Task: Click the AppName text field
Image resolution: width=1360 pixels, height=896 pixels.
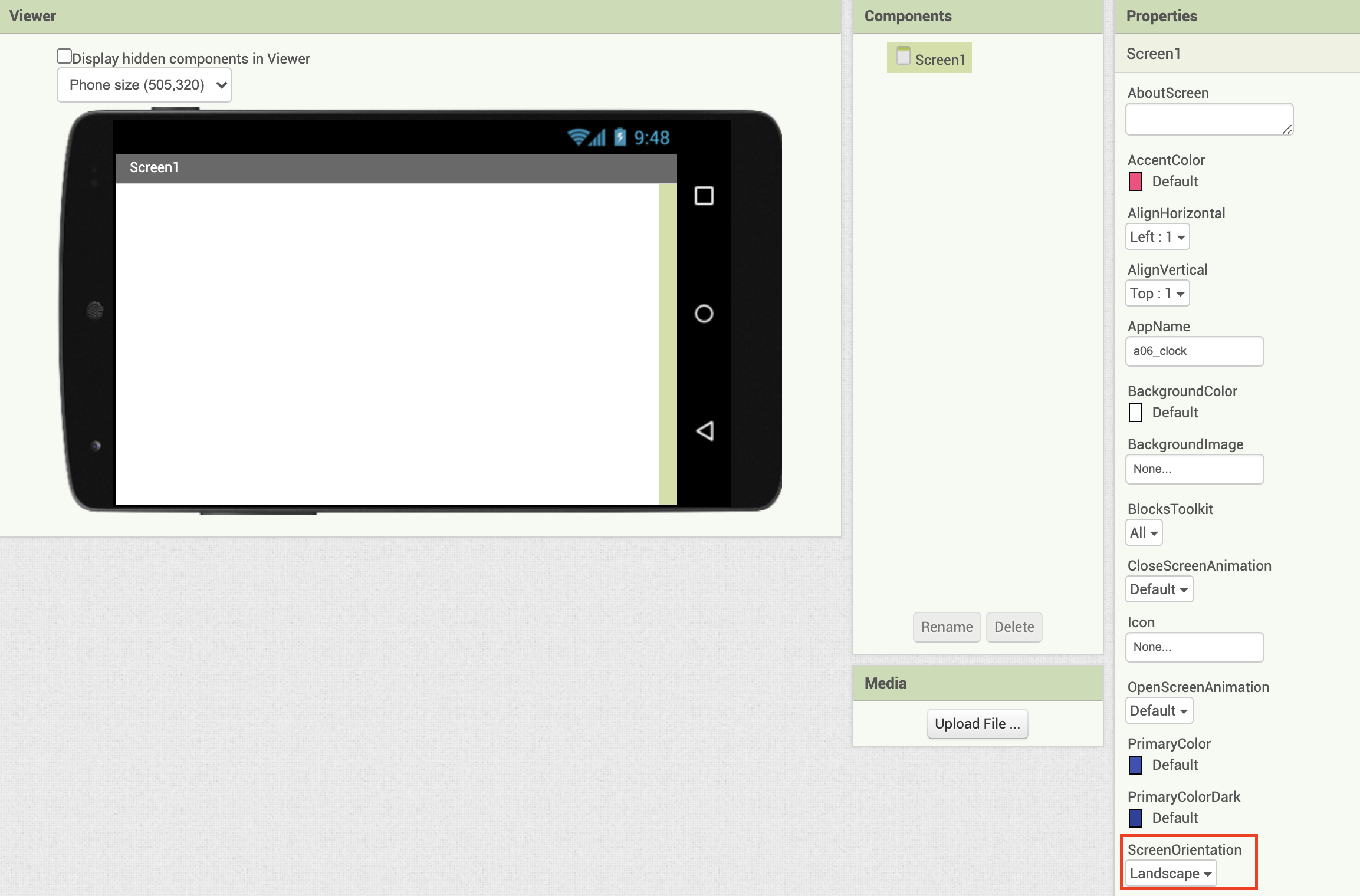Action: click(x=1194, y=351)
